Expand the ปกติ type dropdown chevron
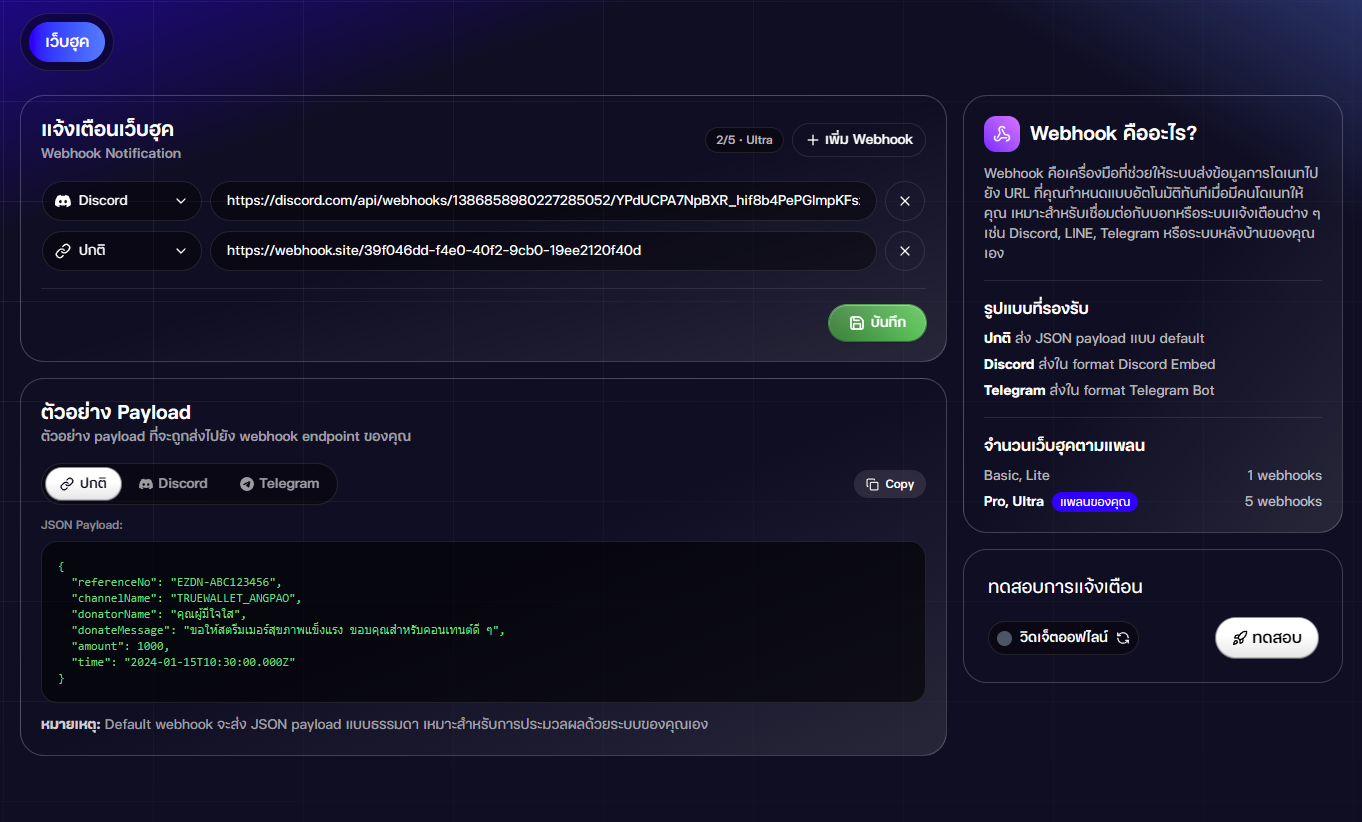 (181, 251)
